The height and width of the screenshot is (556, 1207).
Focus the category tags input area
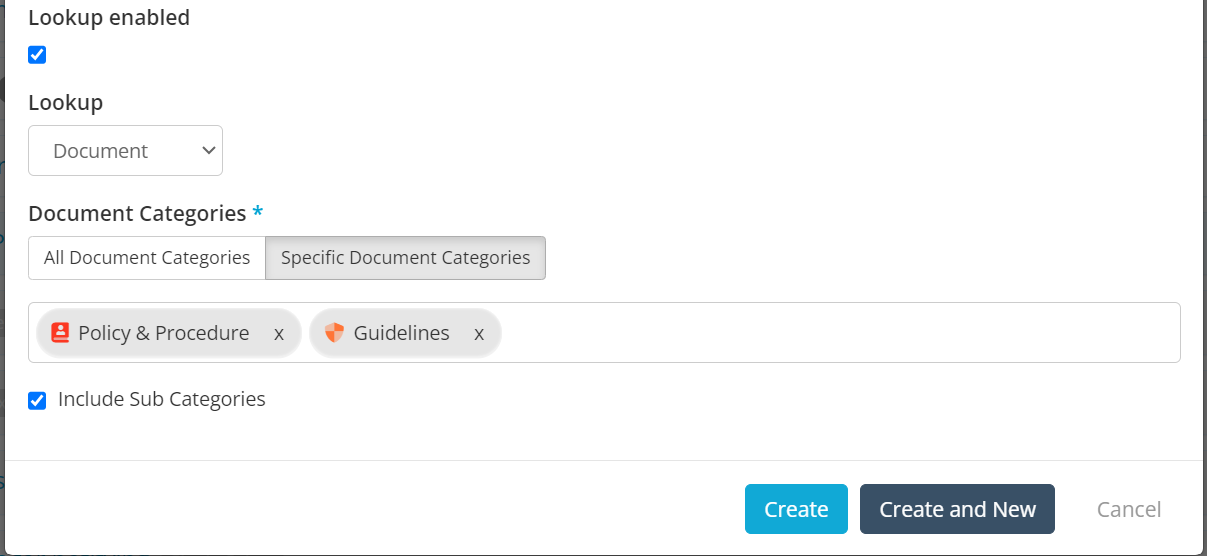(x=840, y=333)
